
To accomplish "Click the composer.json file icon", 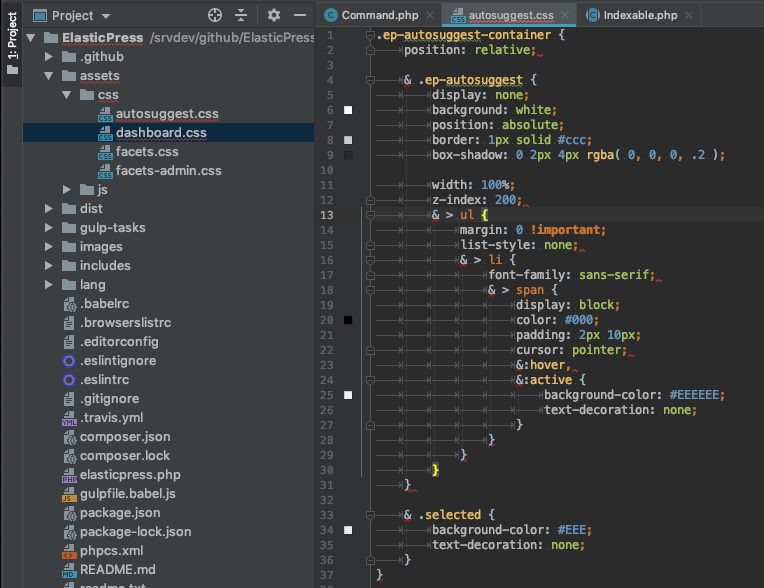I will click(70, 437).
